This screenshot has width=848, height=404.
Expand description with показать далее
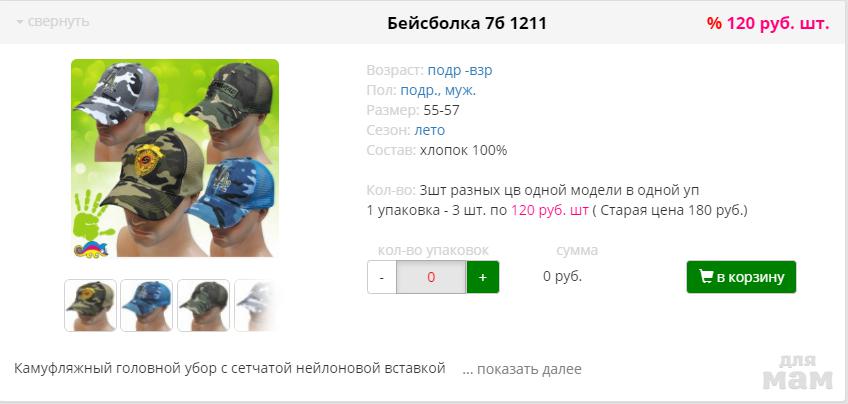(x=522, y=369)
